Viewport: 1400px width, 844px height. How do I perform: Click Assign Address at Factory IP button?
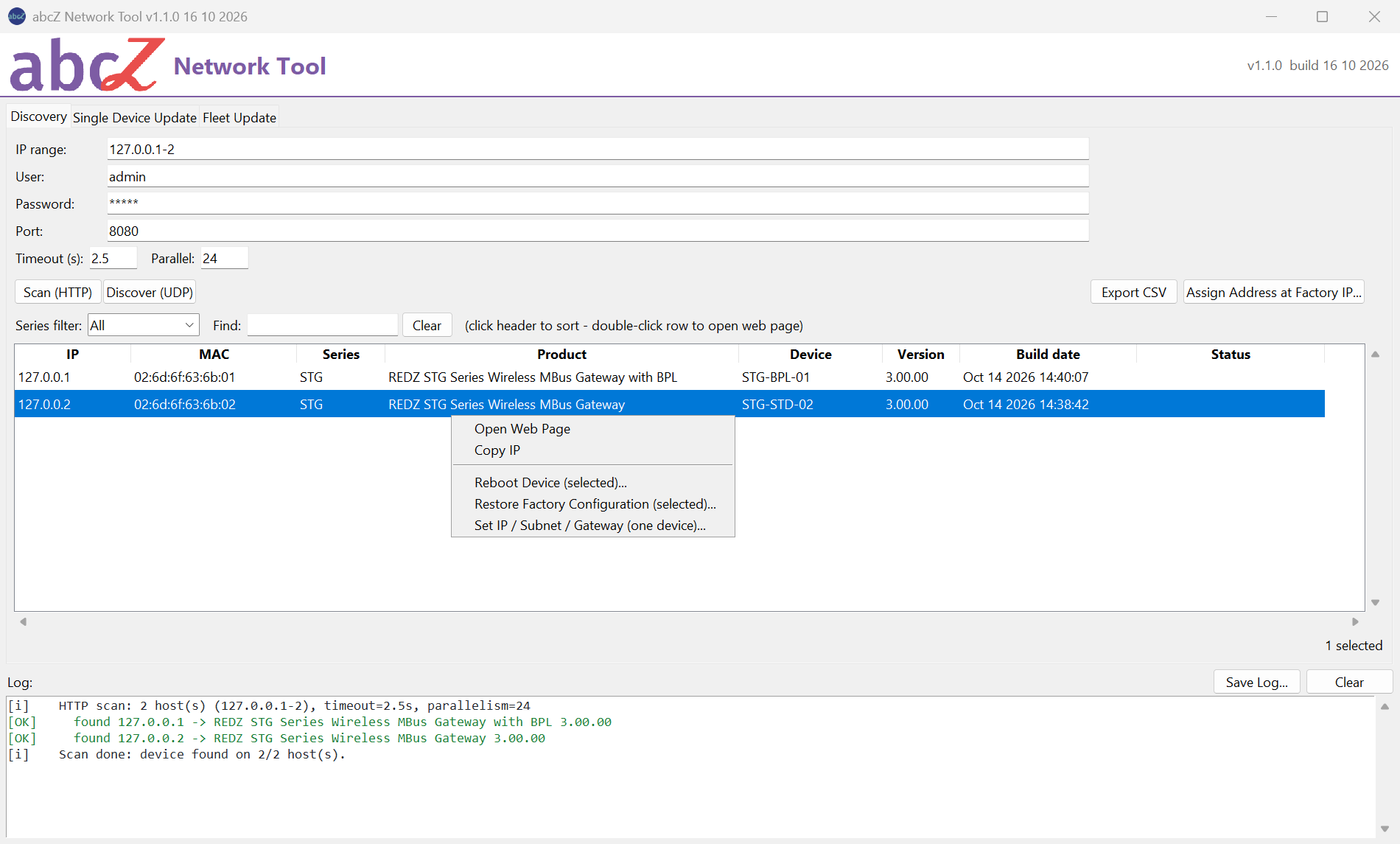tap(1273, 292)
